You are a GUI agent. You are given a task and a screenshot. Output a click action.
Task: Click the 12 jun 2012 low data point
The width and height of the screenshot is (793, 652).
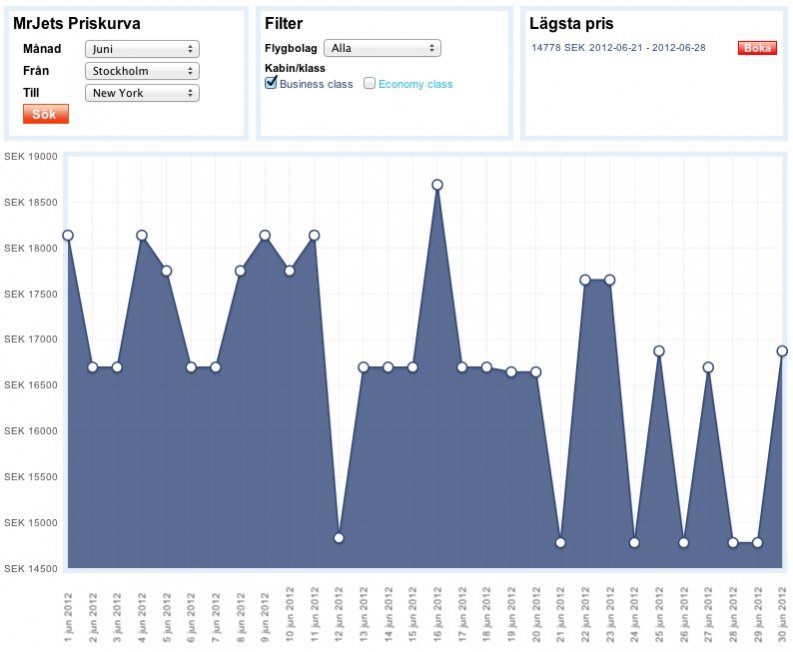[339, 538]
